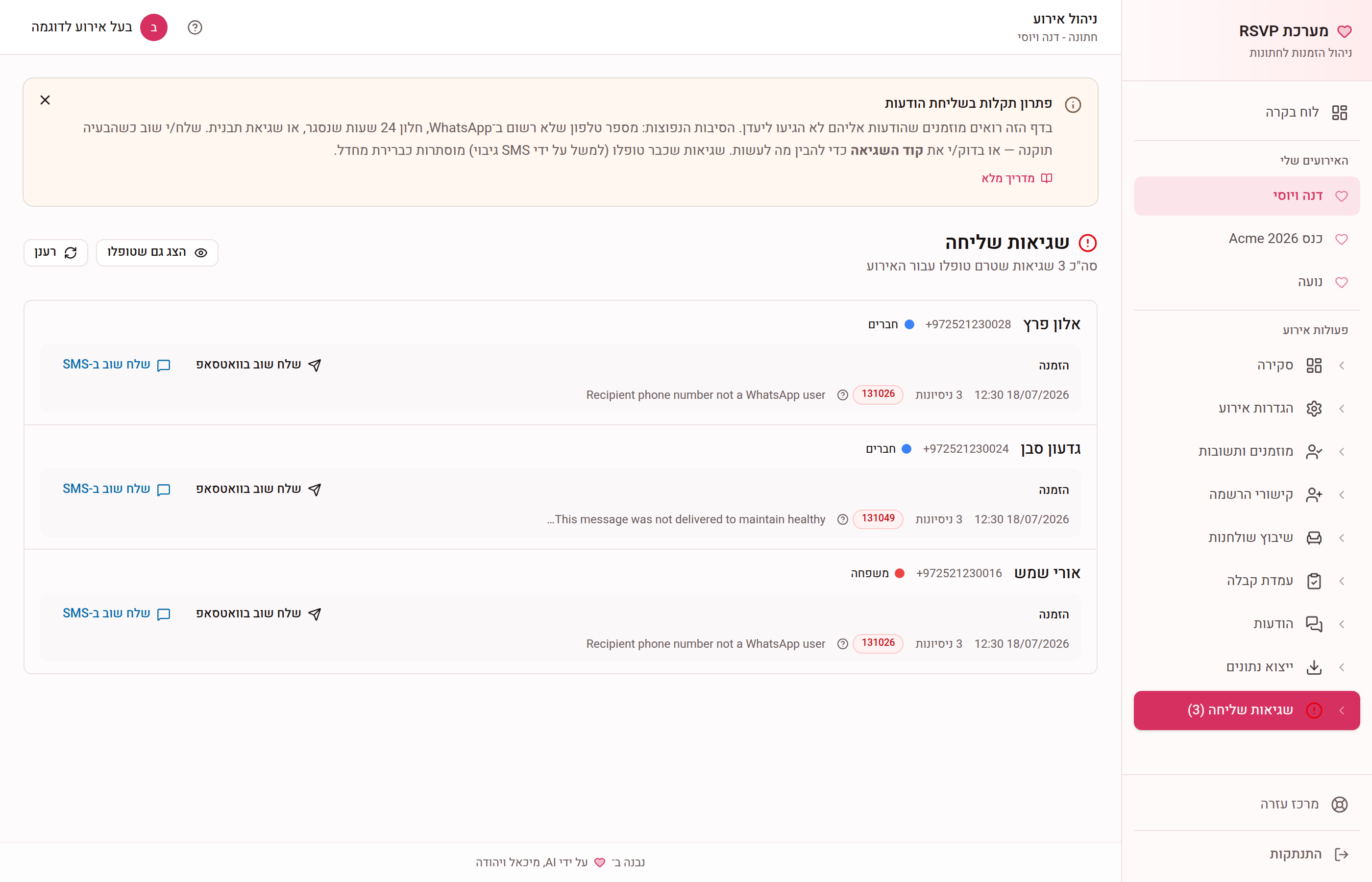Resend via WhatsApp to גדעון סבן

pos(259,489)
